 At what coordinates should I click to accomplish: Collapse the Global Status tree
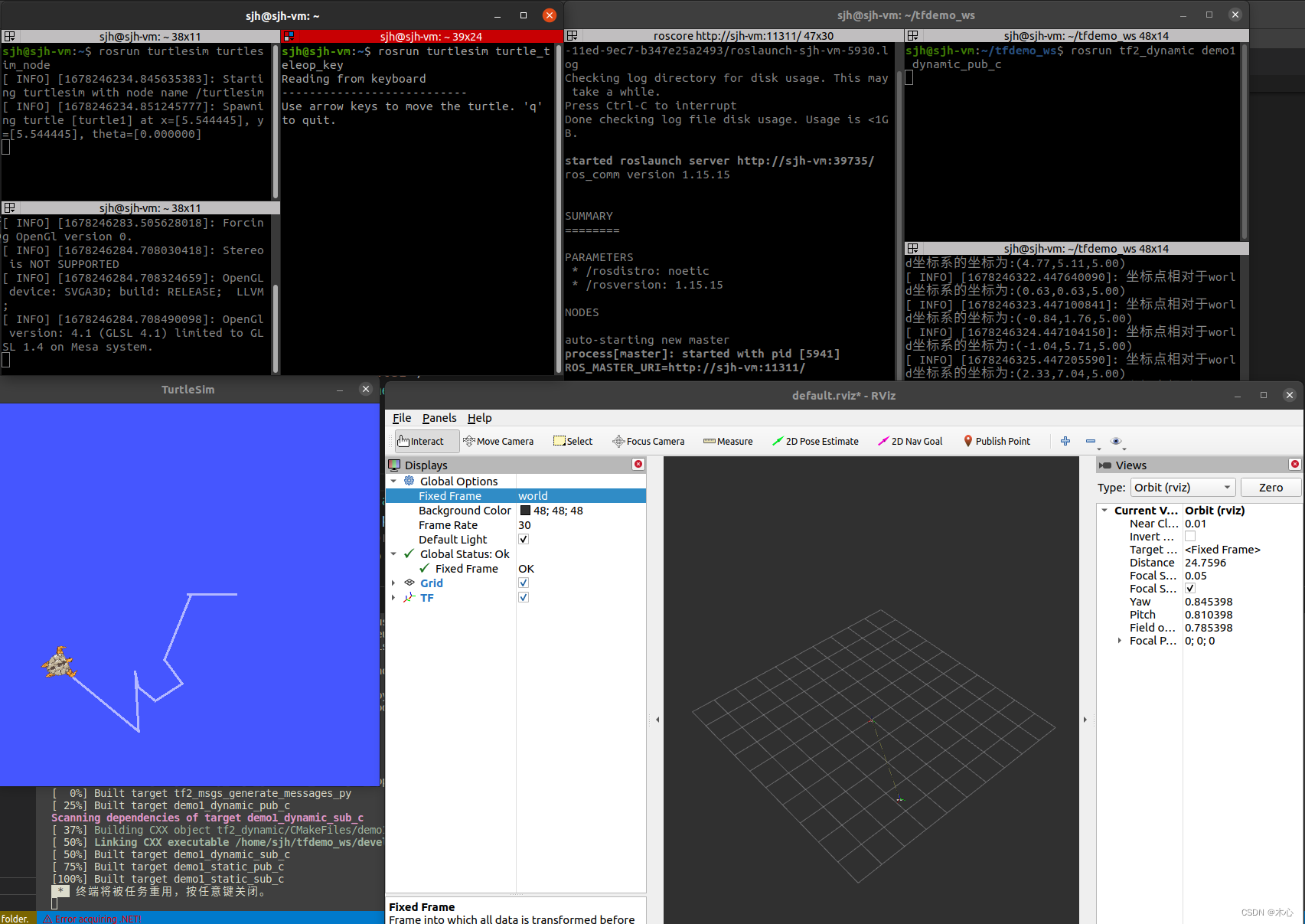(x=393, y=553)
